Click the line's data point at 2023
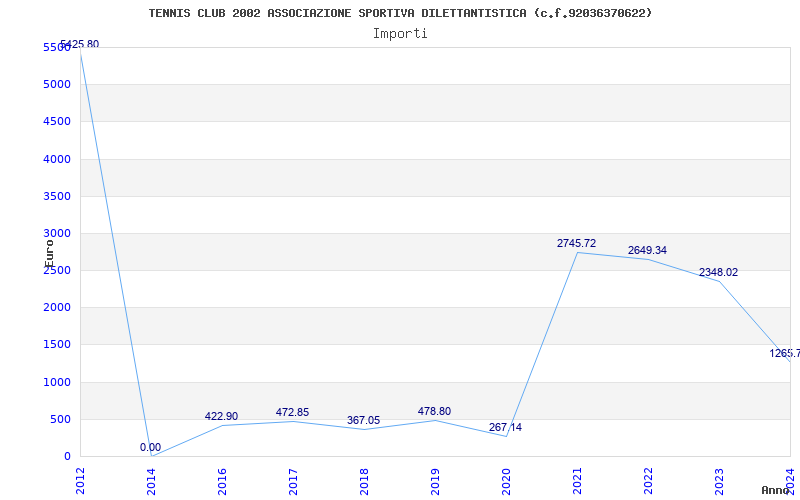The image size is (800, 500). pos(719,281)
